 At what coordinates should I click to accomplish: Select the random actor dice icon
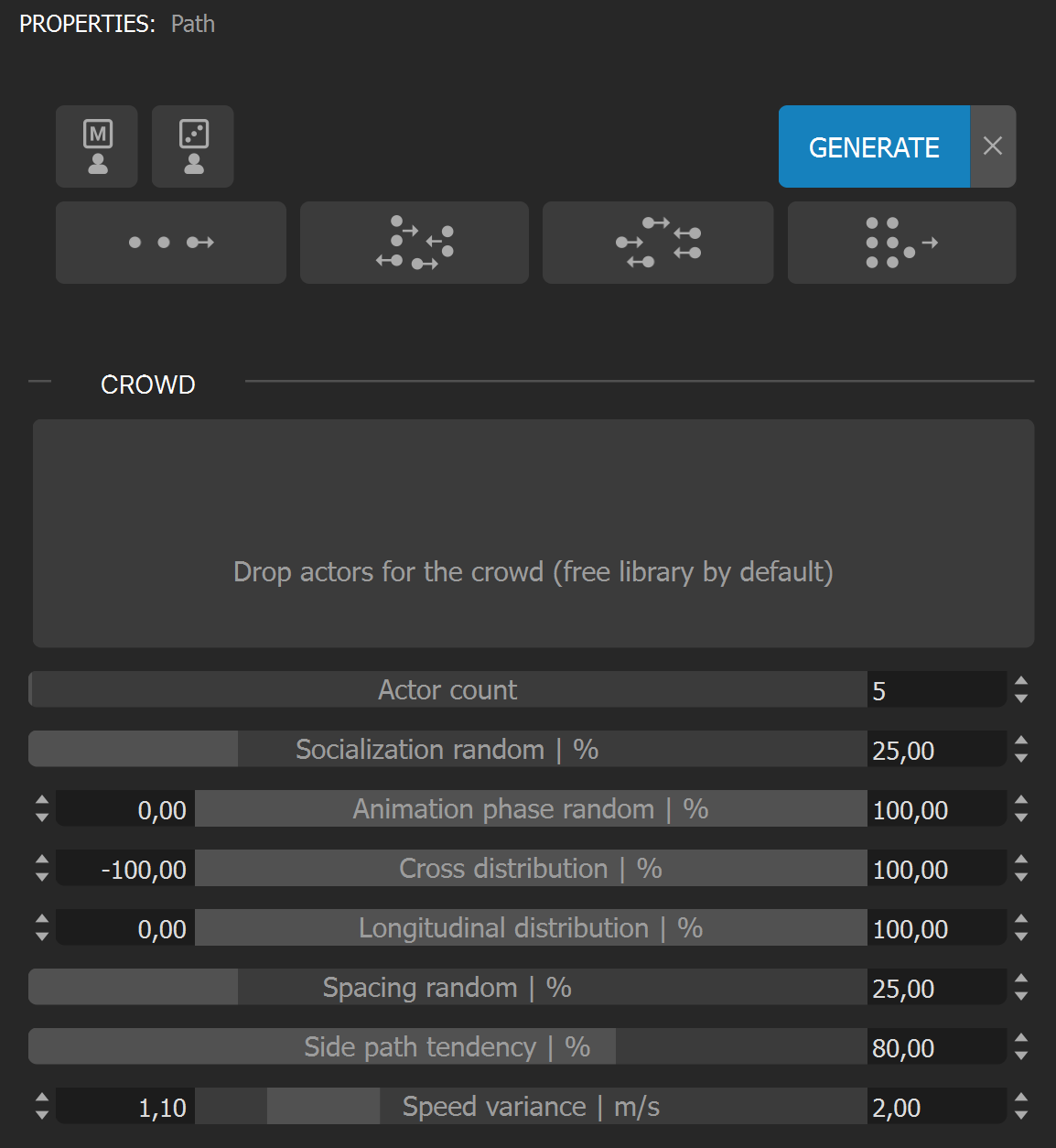[x=193, y=146]
